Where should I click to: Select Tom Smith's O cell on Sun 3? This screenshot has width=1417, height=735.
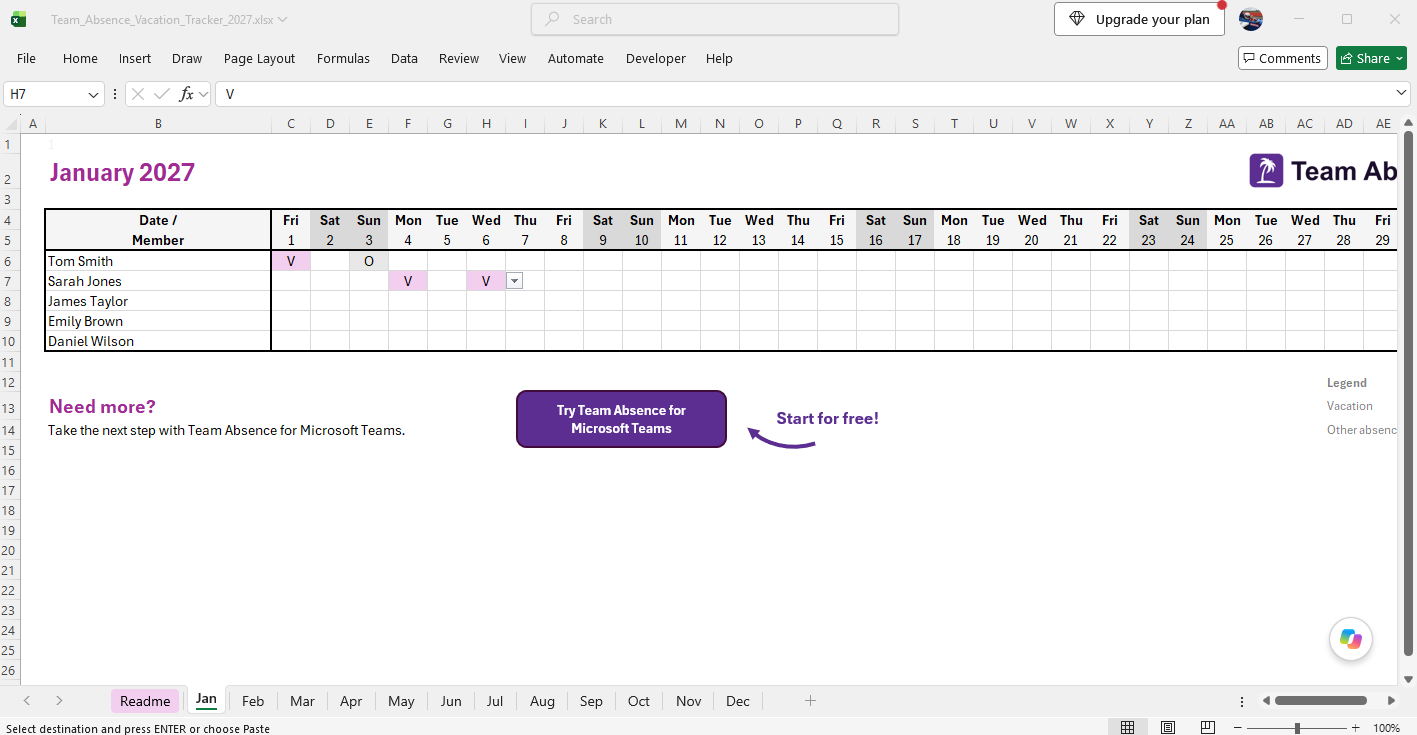(369, 261)
